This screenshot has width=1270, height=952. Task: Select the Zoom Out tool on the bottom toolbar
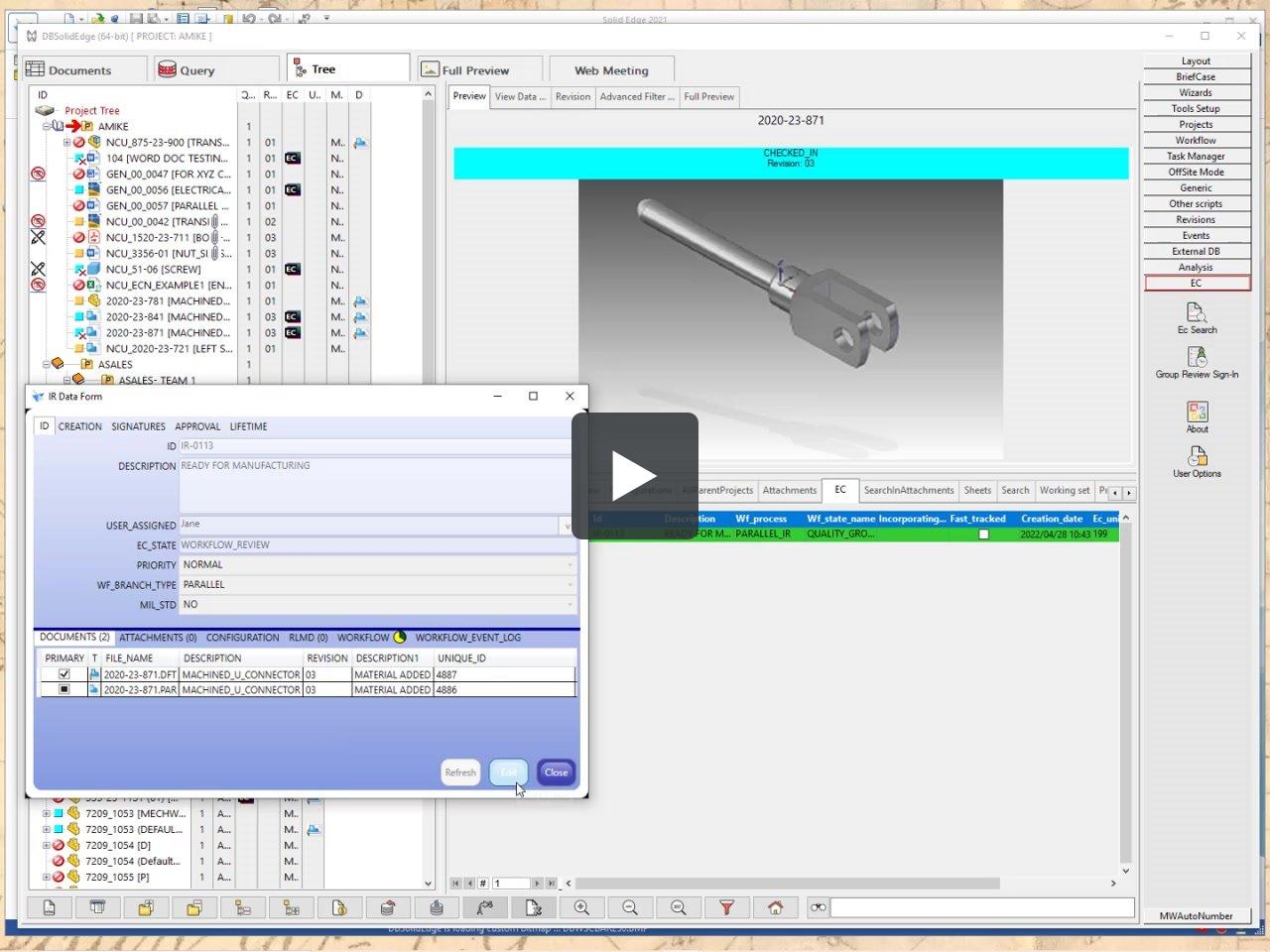629,907
